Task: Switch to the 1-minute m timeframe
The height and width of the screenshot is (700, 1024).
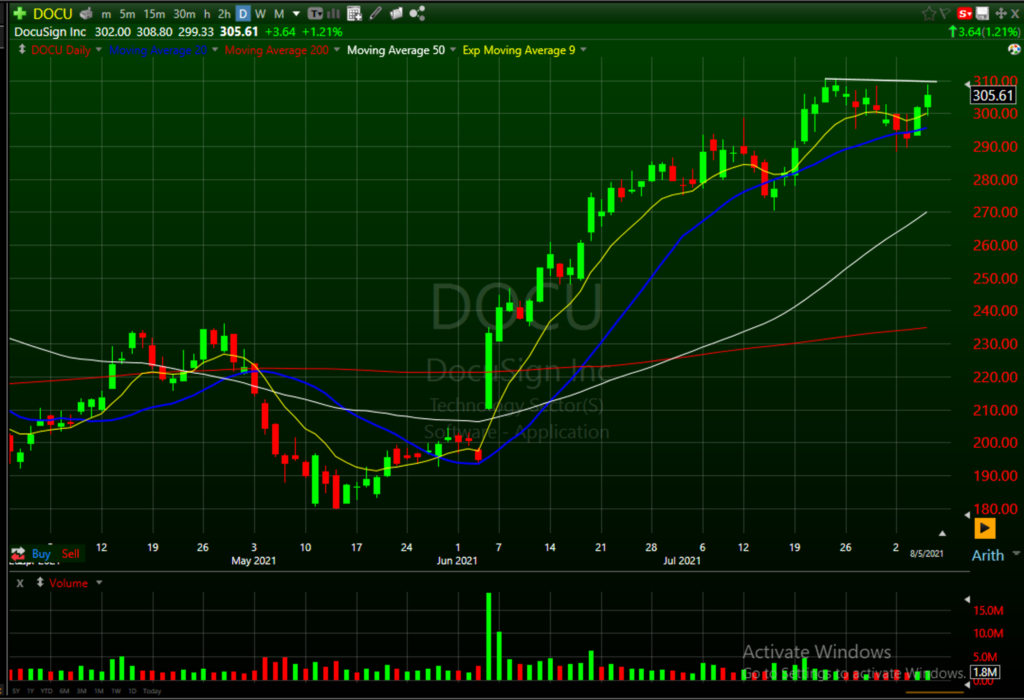Action: [106, 14]
